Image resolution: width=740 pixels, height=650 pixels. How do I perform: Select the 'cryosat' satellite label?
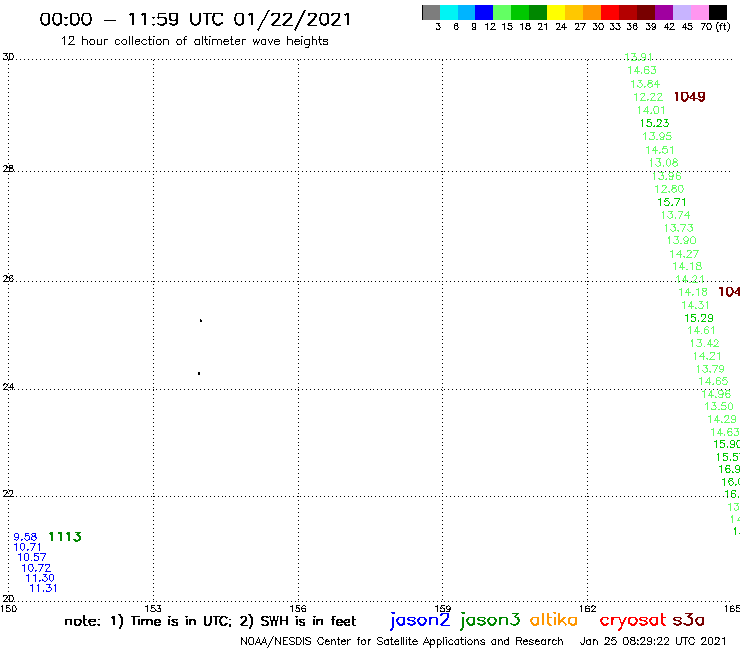point(633,620)
